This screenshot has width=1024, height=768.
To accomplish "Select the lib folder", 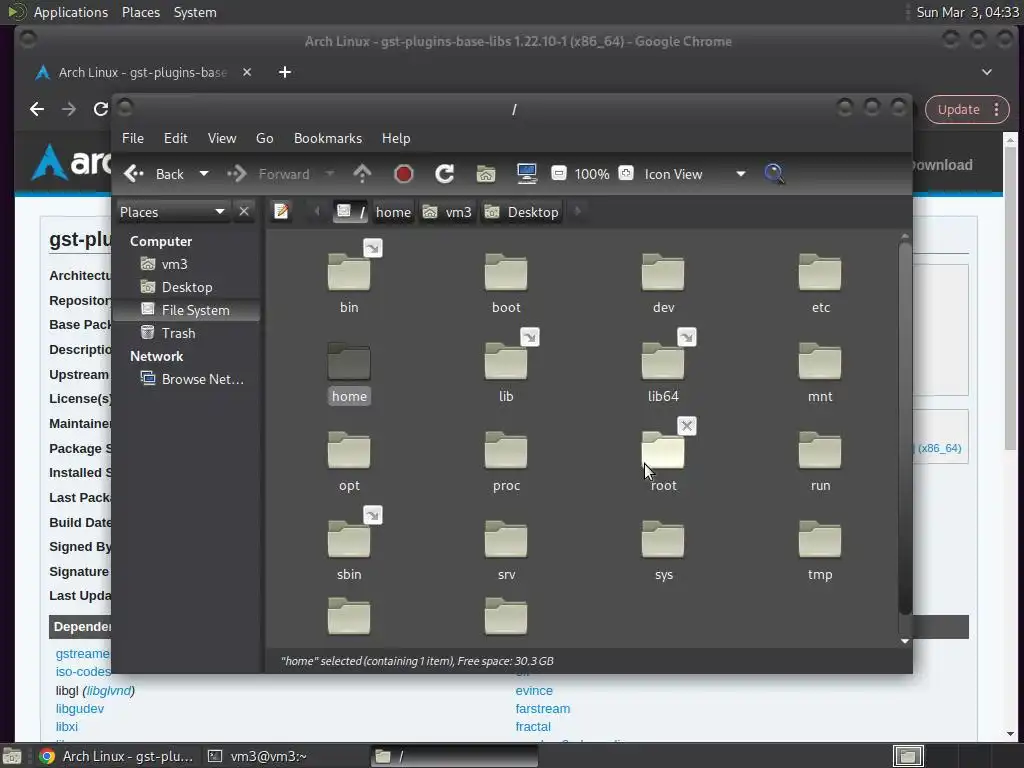I will [x=505, y=360].
